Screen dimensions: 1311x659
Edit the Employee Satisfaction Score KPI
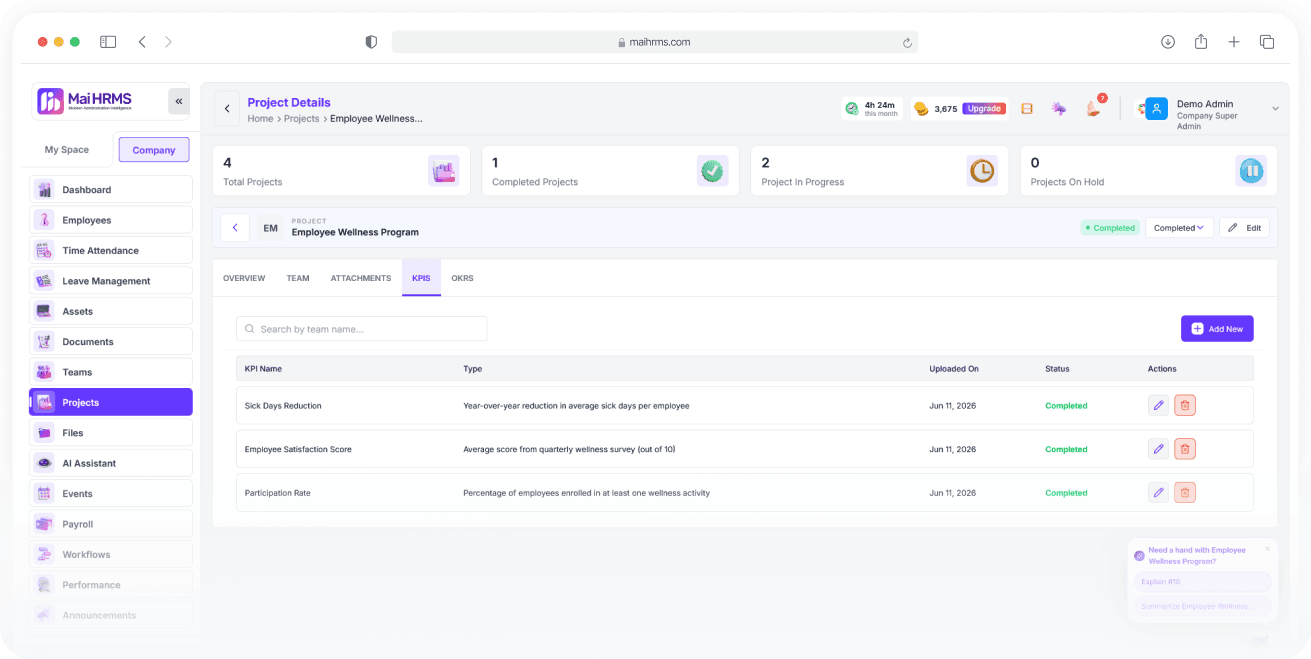click(1158, 449)
